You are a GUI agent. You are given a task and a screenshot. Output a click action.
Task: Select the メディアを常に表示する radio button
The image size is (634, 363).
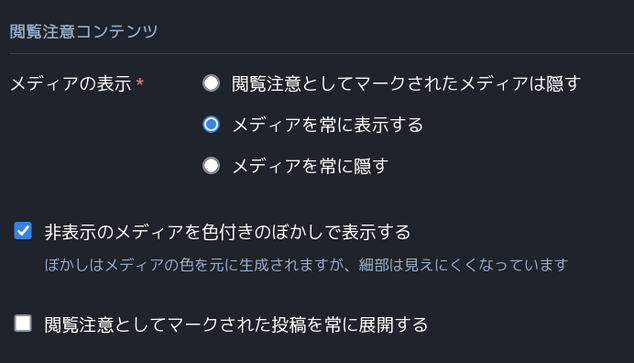click(x=211, y=125)
